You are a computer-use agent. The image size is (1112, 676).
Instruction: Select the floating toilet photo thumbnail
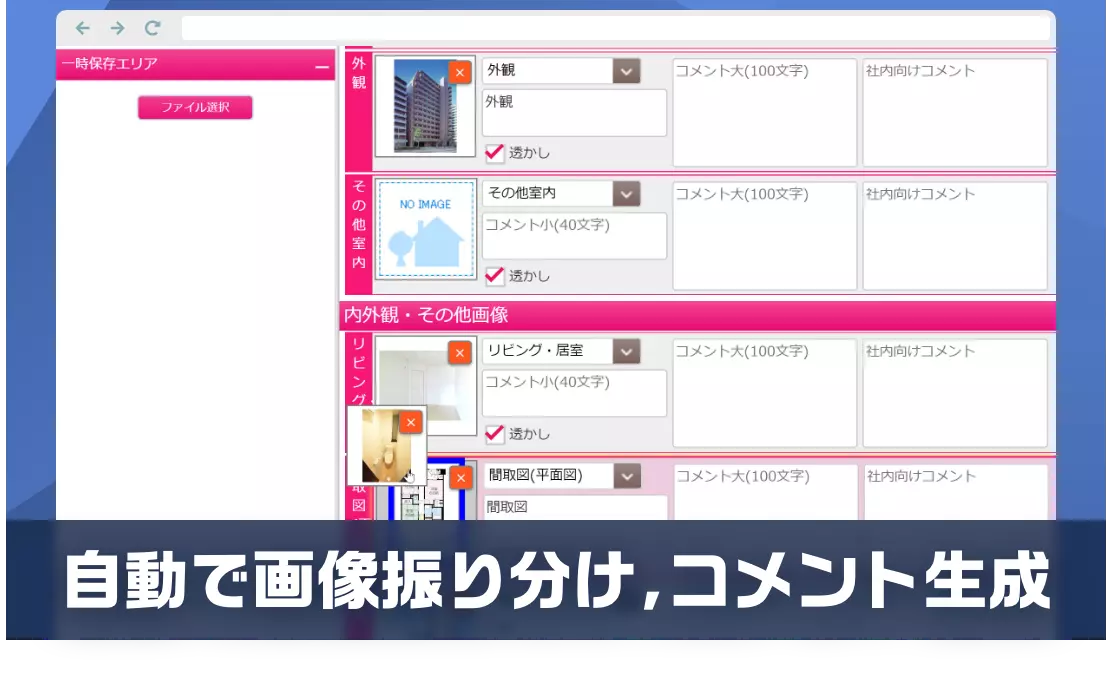(x=386, y=447)
